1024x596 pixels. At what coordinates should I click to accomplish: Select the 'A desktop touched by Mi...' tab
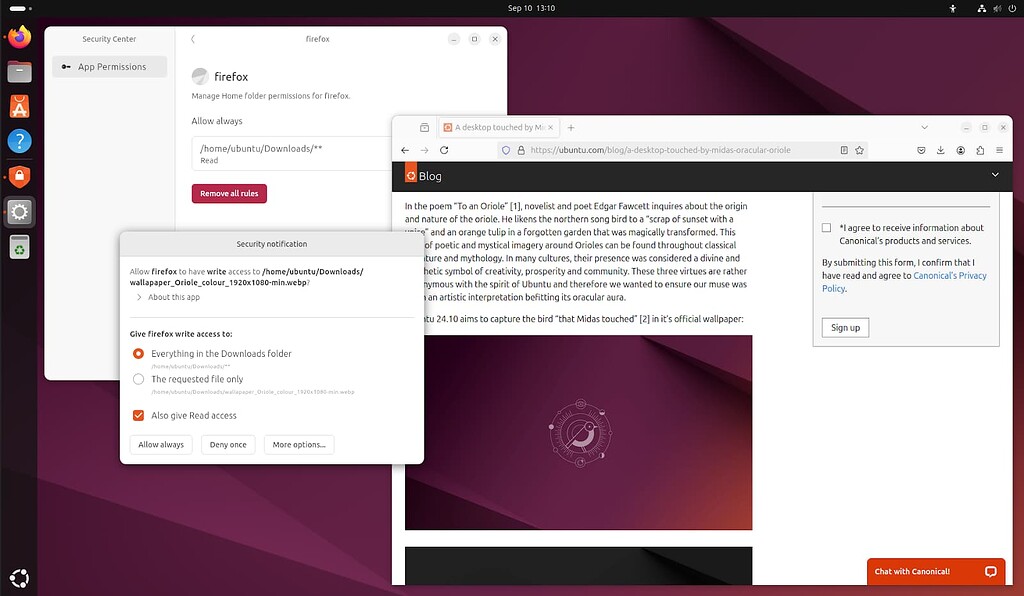coord(497,127)
